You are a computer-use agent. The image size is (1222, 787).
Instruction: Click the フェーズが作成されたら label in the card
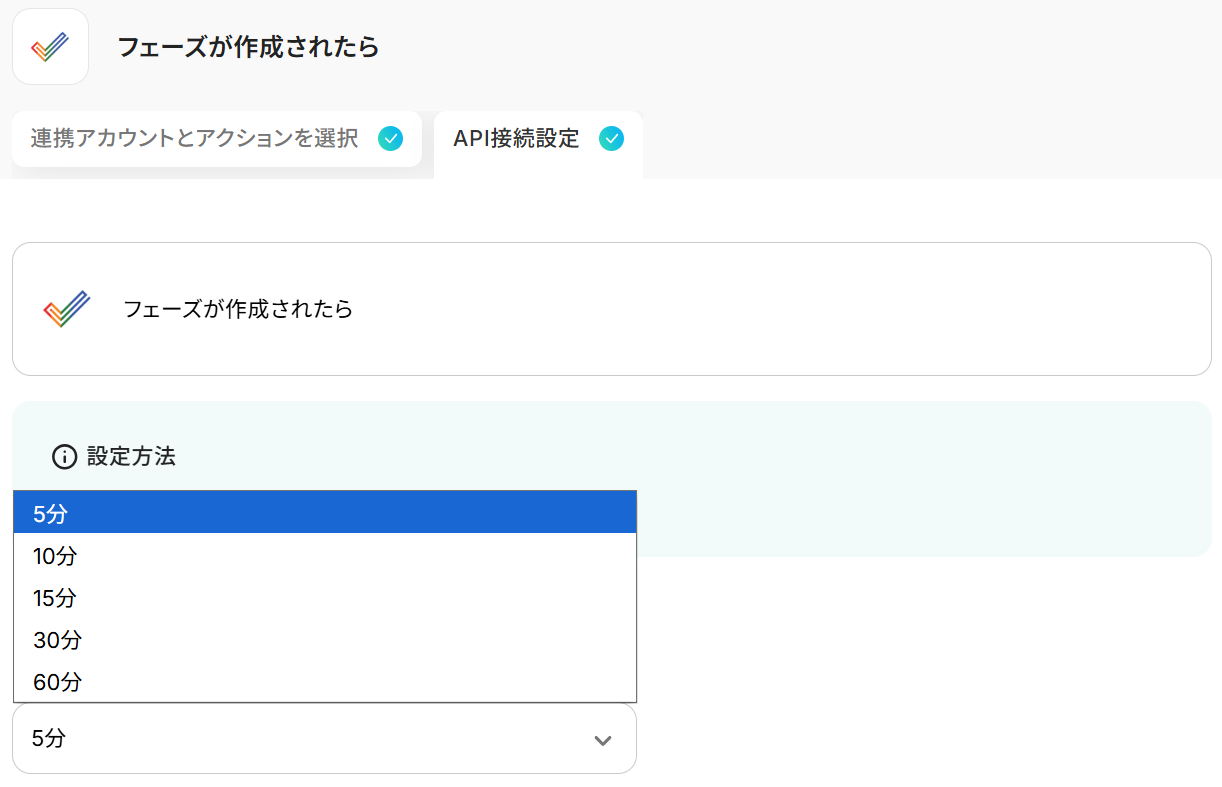tap(238, 309)
